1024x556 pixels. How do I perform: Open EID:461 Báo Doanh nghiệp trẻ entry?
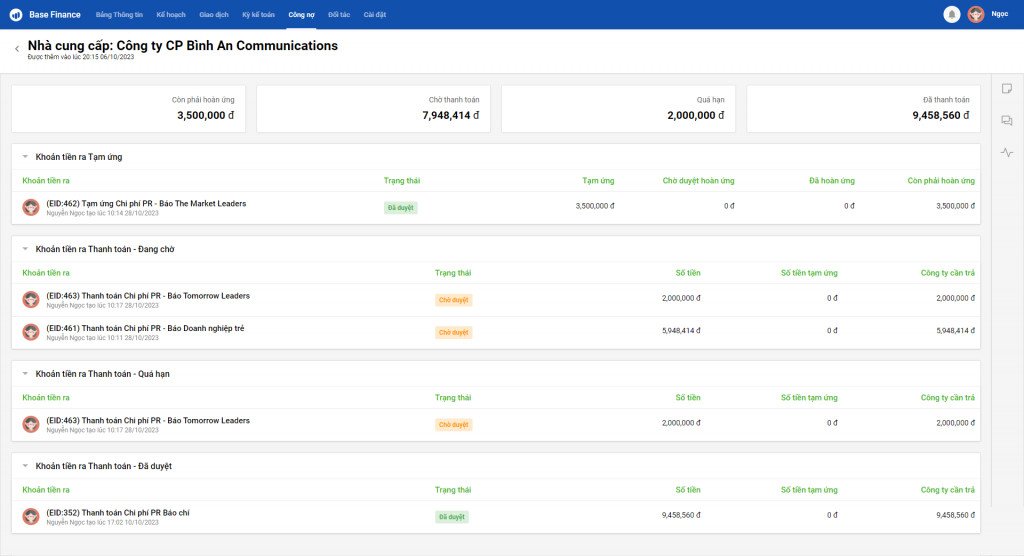(145, 329)
